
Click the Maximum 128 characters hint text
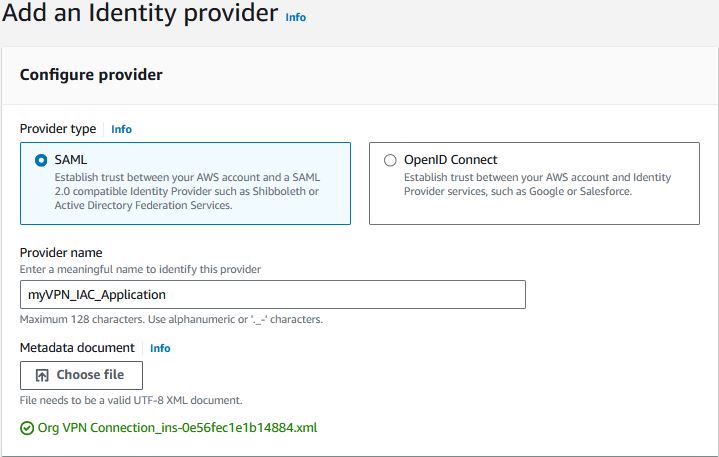click(x=171, y=319)
